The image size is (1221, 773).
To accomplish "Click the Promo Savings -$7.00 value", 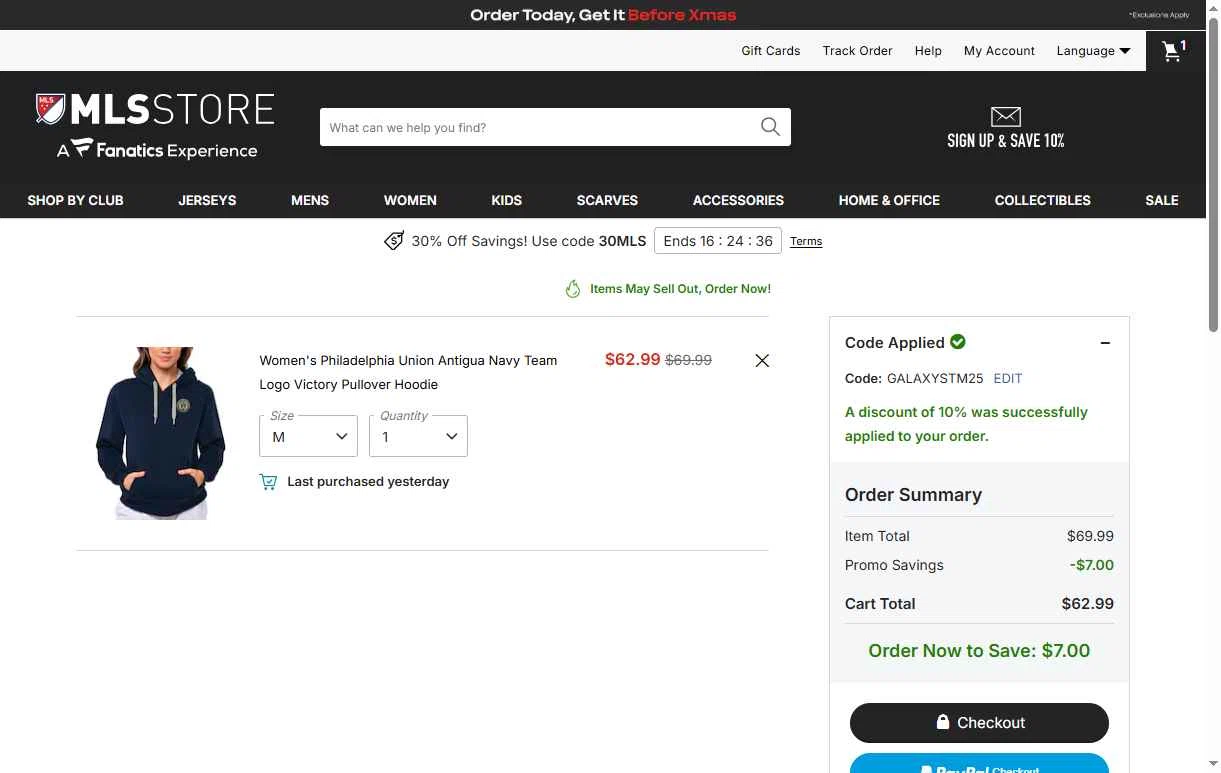I will tap(1092, 565).
